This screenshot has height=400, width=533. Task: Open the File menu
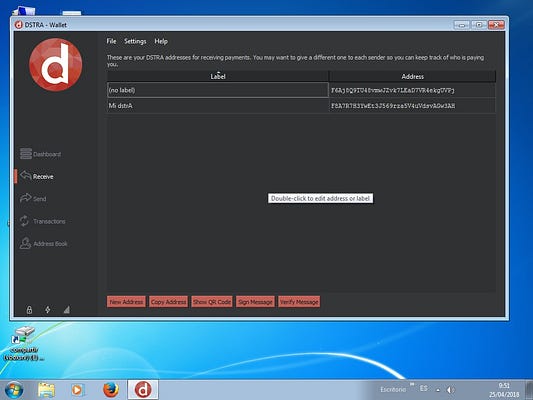[111, 41]
